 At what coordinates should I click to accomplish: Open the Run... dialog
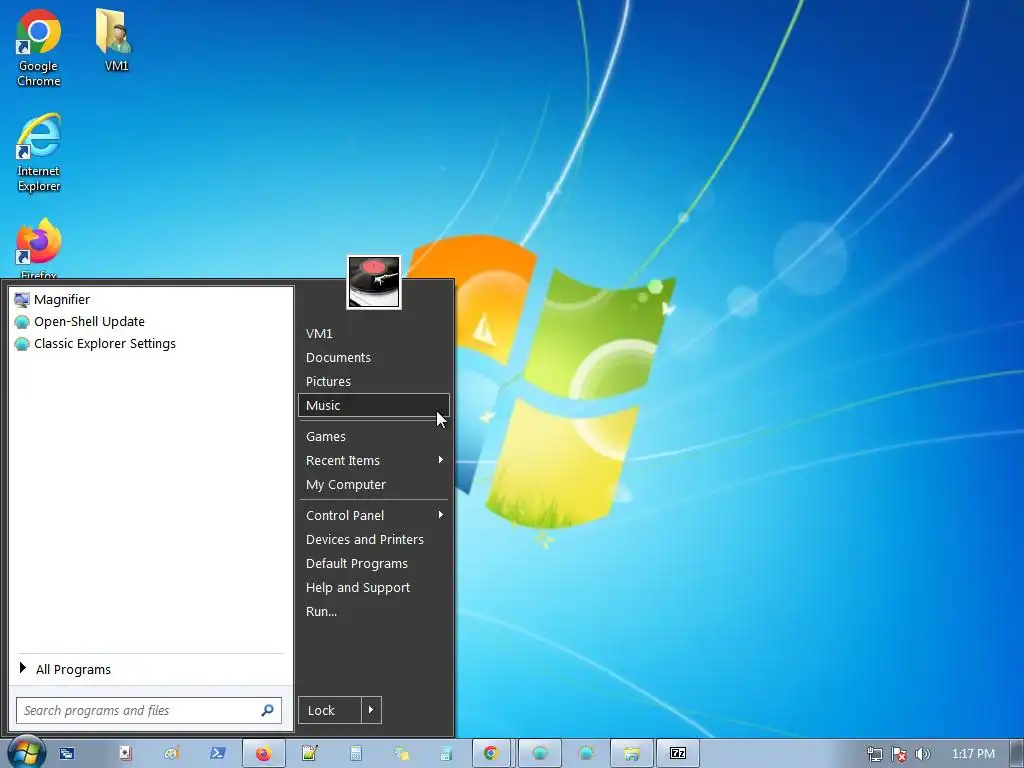(374, 611)
